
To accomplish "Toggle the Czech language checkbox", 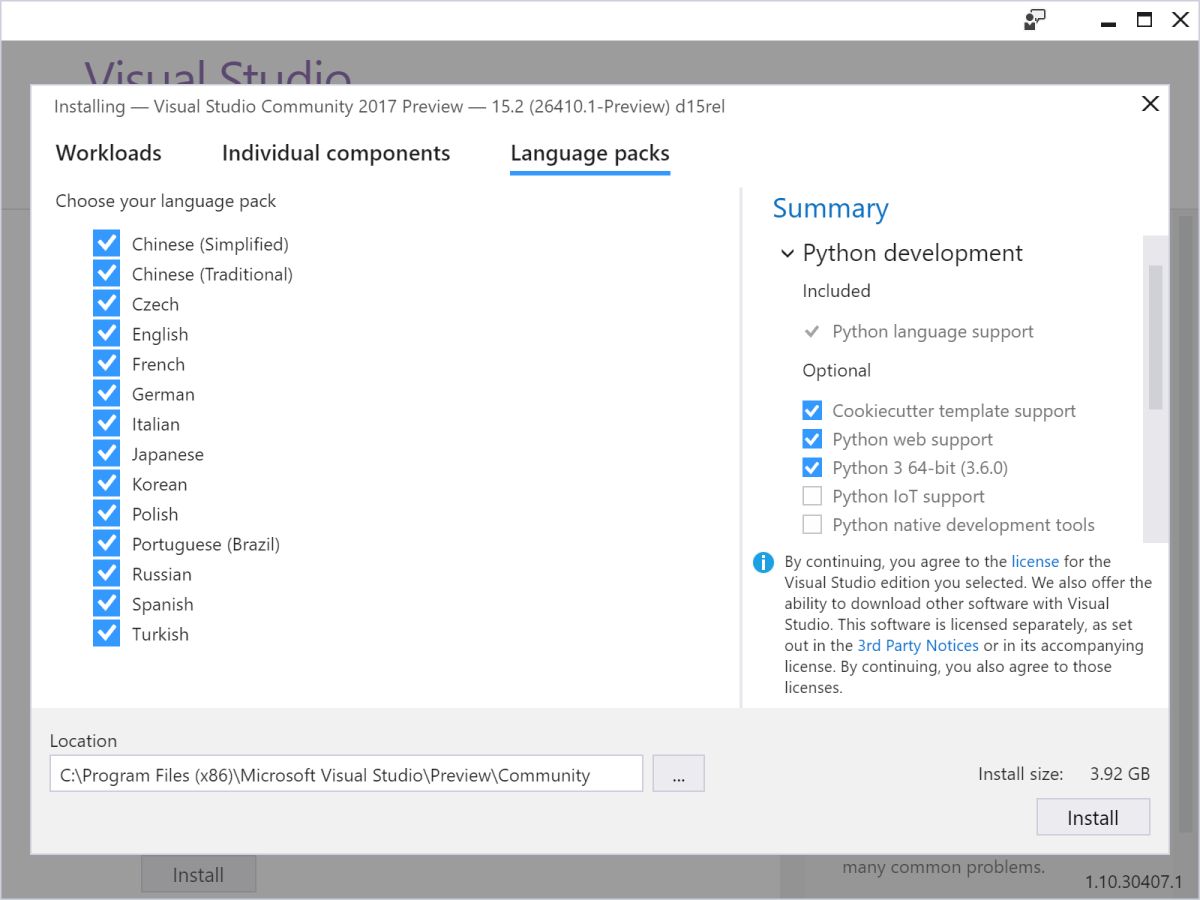I will 106,304.
